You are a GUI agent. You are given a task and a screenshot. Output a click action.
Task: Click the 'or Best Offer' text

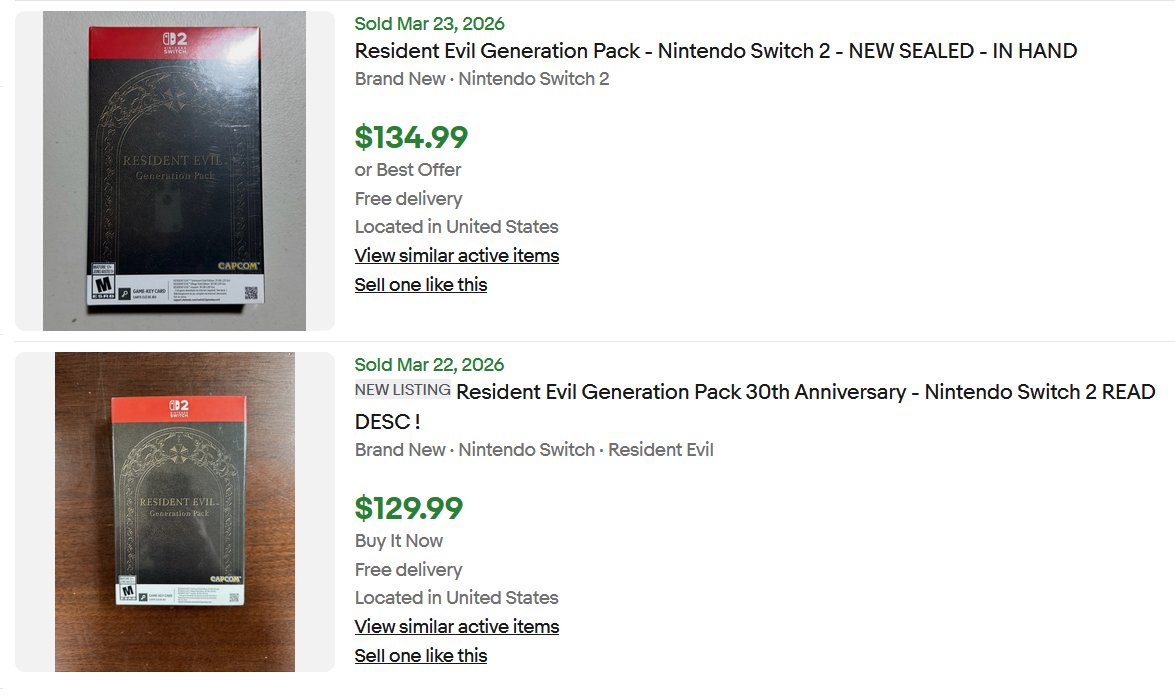pos(407,169)
